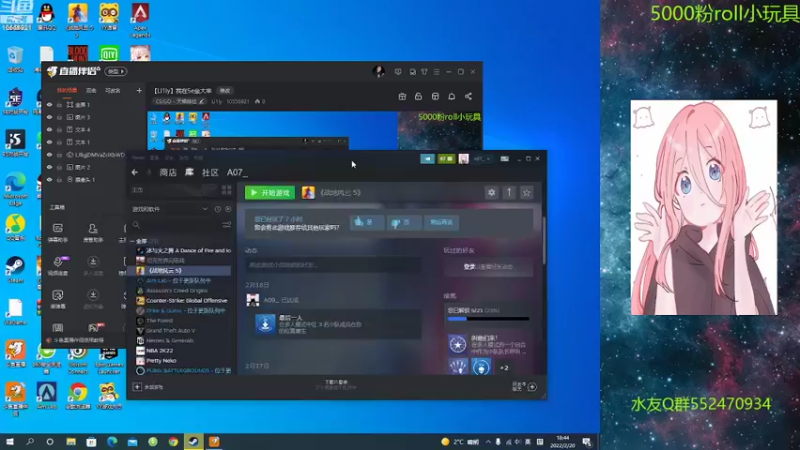
Task: Click the achievements progress bar in Steam
Action: 488,319
